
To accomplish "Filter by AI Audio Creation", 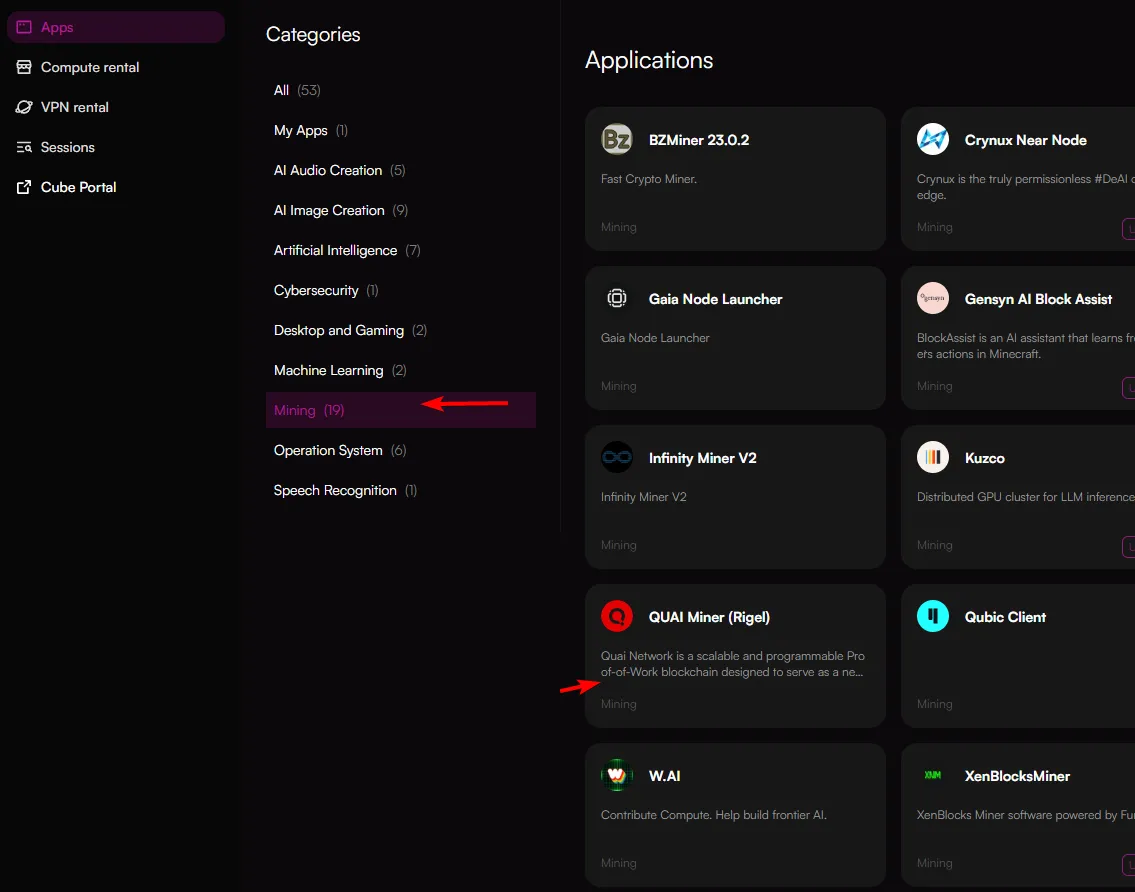I will (x=339, y=170).
